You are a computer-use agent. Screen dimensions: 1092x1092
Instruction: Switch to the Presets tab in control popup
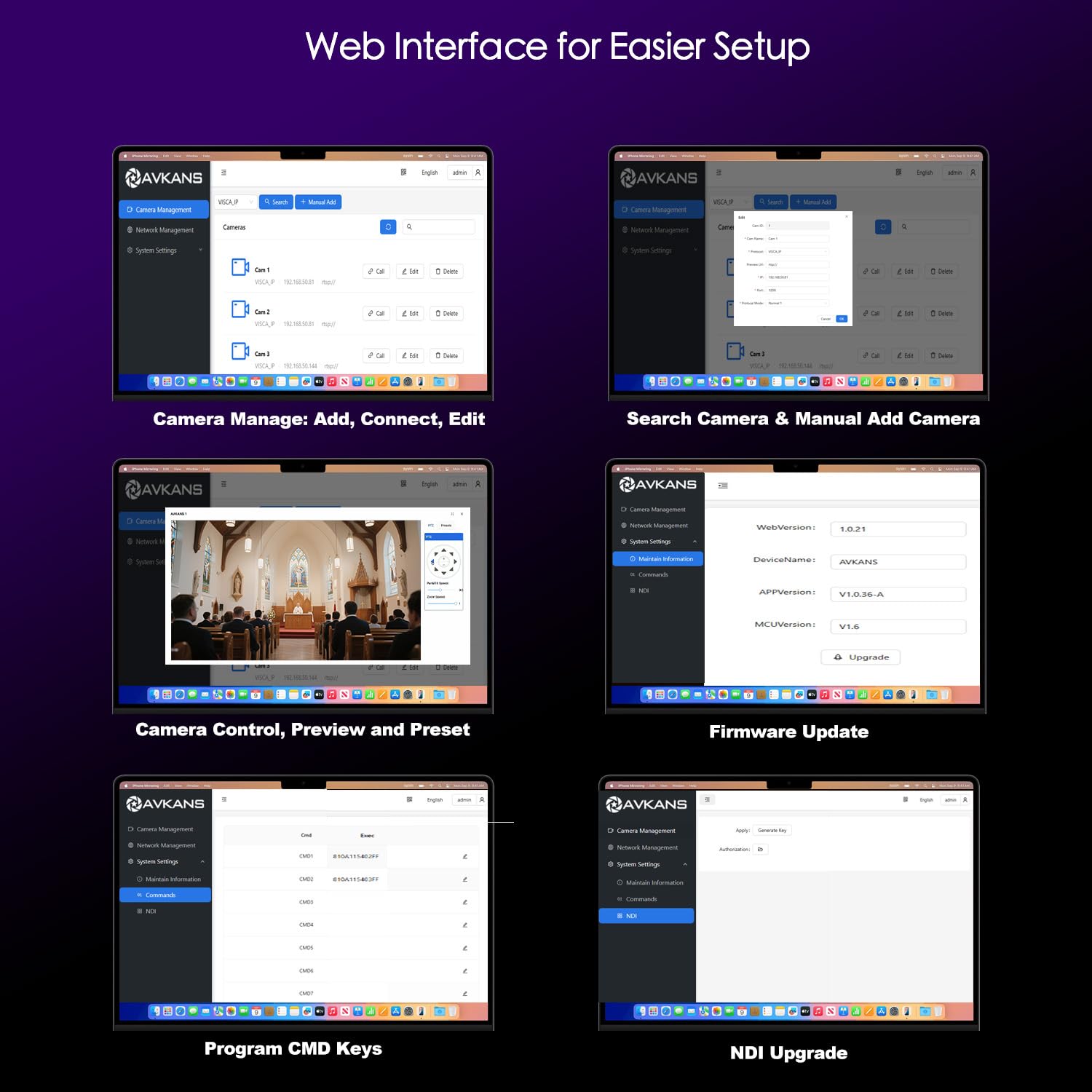click(446, 525)
